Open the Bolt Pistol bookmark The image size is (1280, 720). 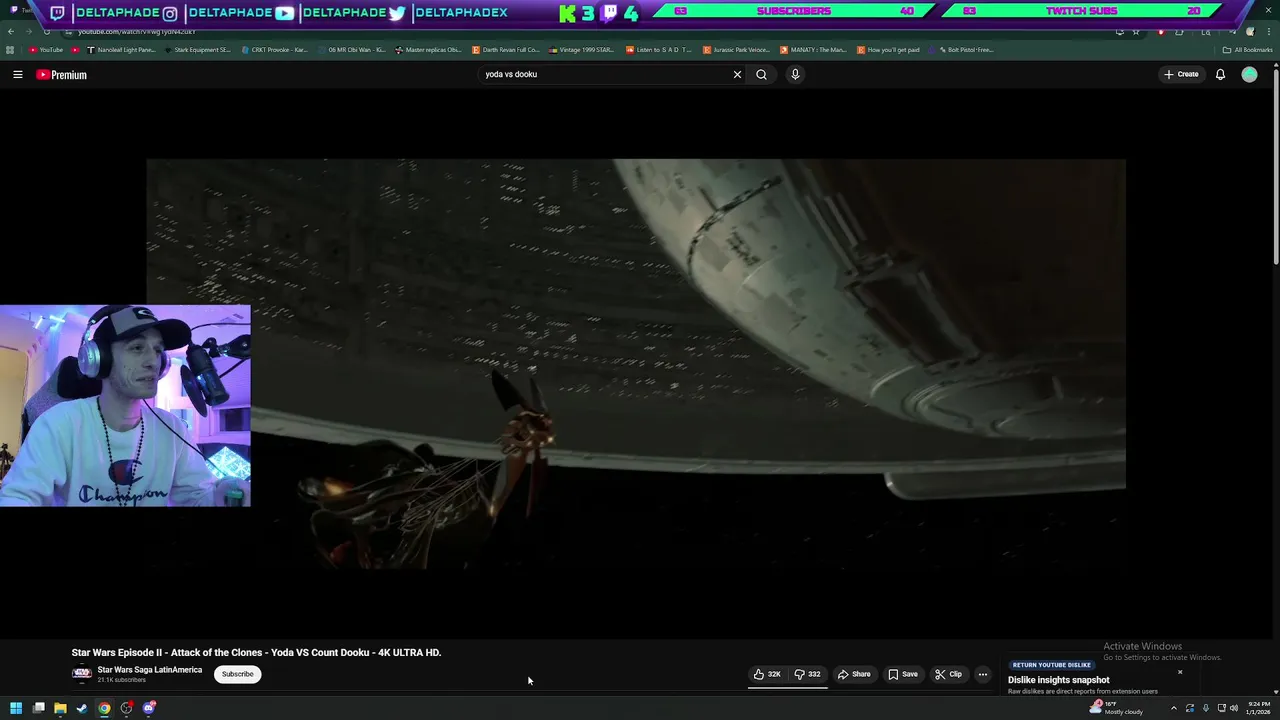click(x=961, y=50)
